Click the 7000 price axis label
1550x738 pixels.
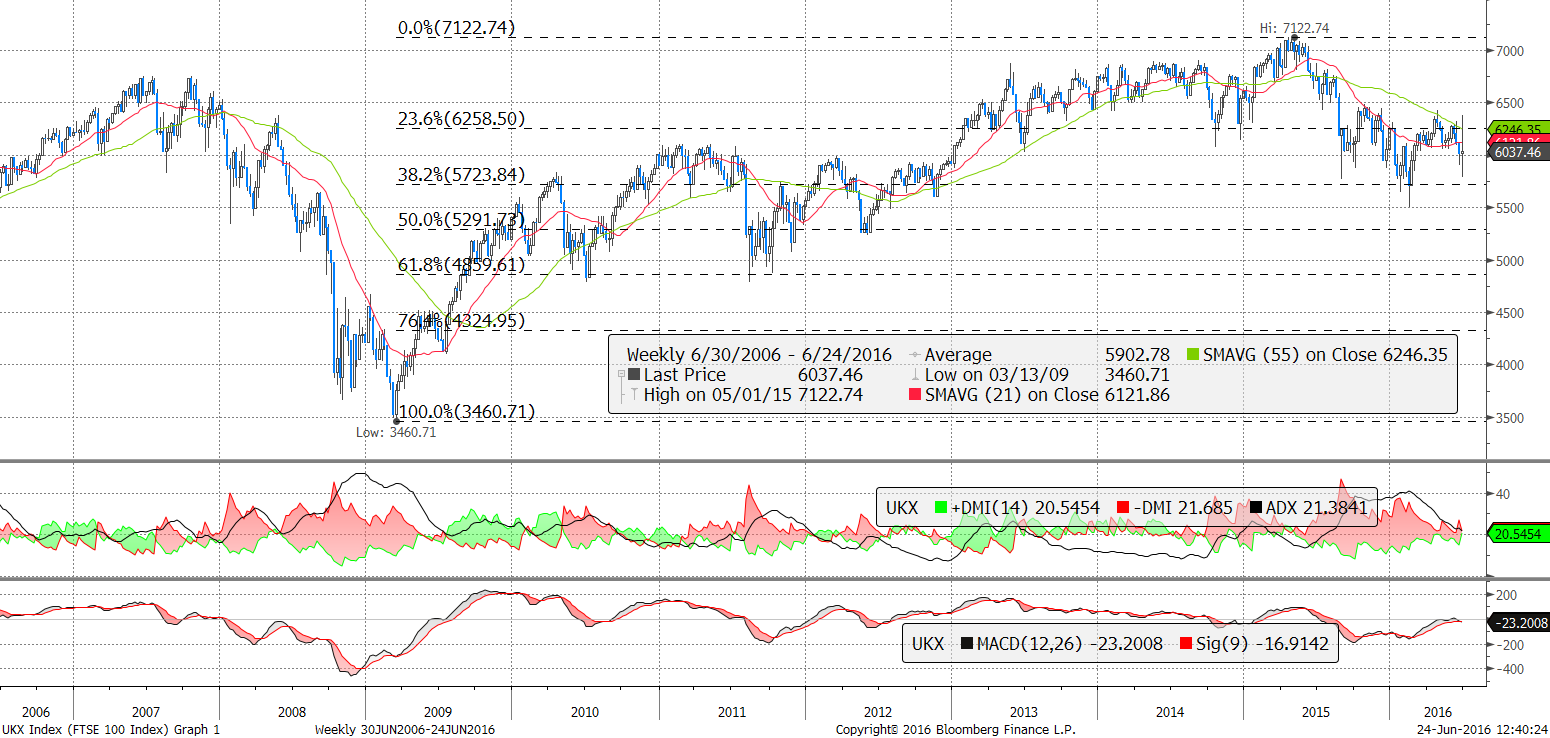tap(1511, 51)
